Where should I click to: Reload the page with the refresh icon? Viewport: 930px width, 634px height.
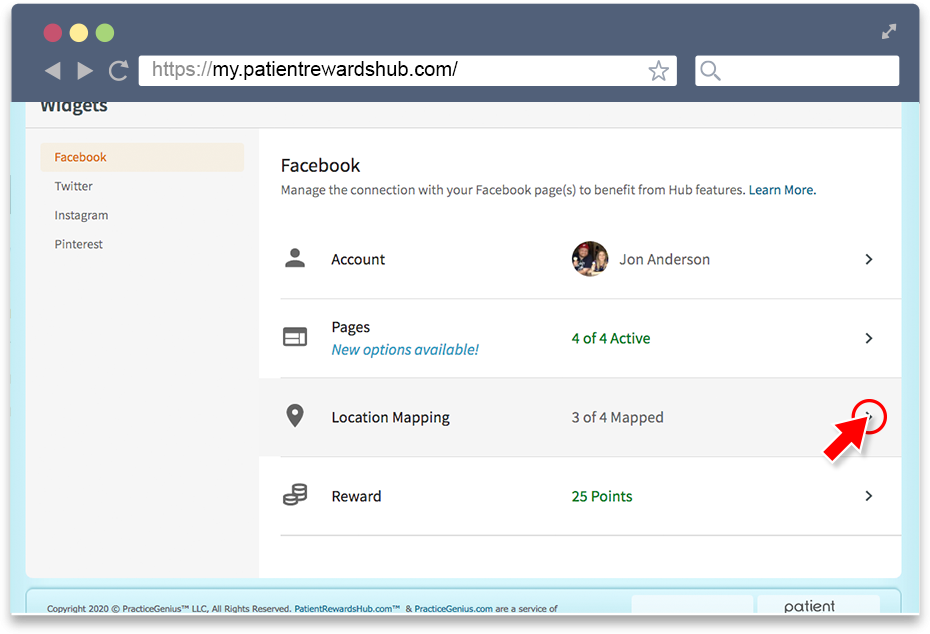tap(119, 71)
